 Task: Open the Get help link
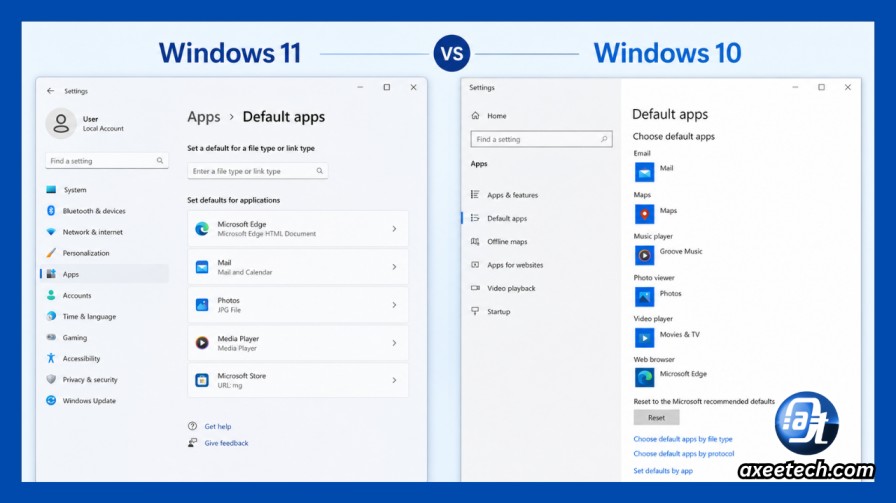point(218,426)
